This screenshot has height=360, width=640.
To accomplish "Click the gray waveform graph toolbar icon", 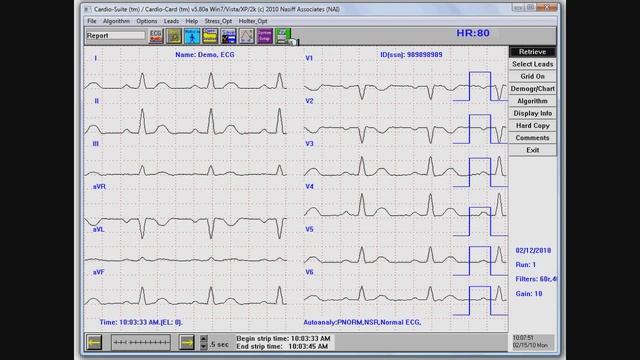I will [x=247, y=36].
